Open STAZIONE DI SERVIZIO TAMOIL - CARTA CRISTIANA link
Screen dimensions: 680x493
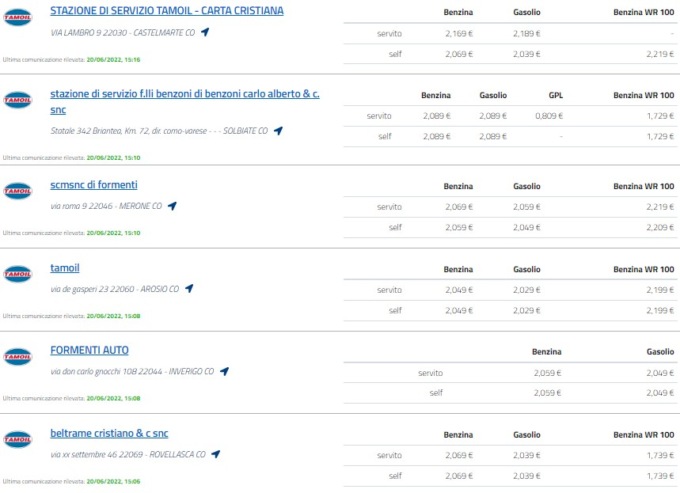point(167,11)
